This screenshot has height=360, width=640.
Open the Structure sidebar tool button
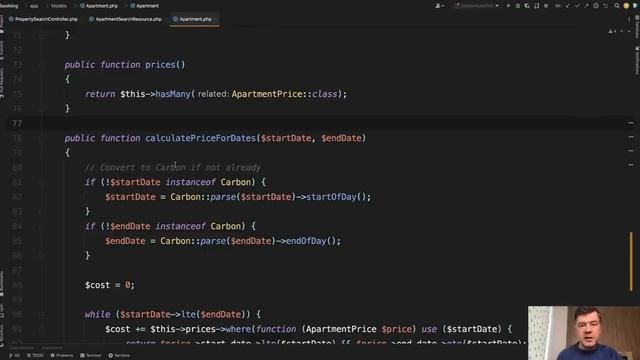[x=2, y=335]
